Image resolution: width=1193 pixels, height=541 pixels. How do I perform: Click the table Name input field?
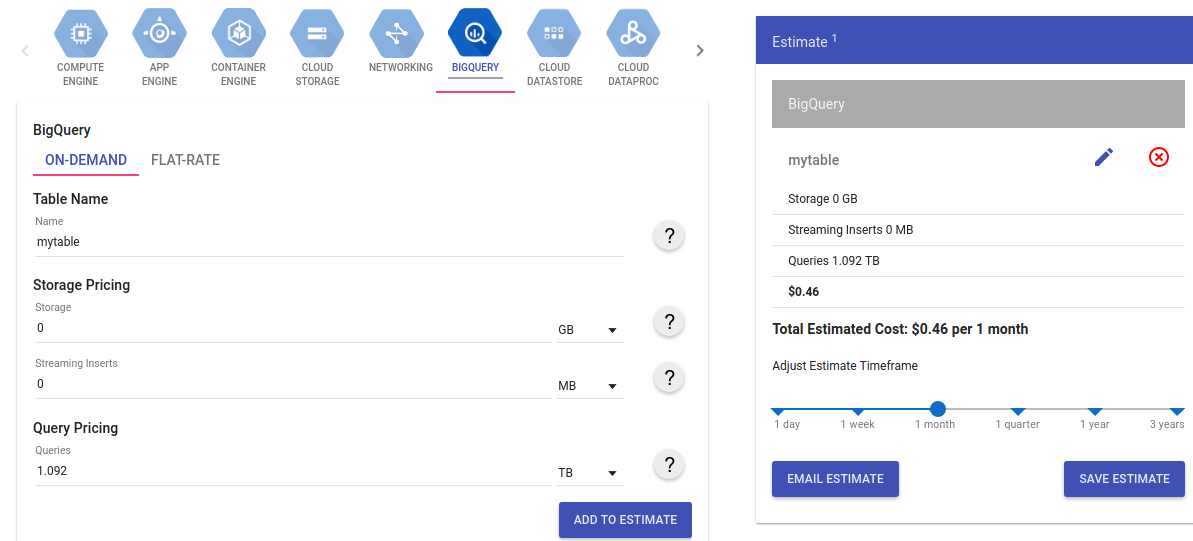[329, 242]
